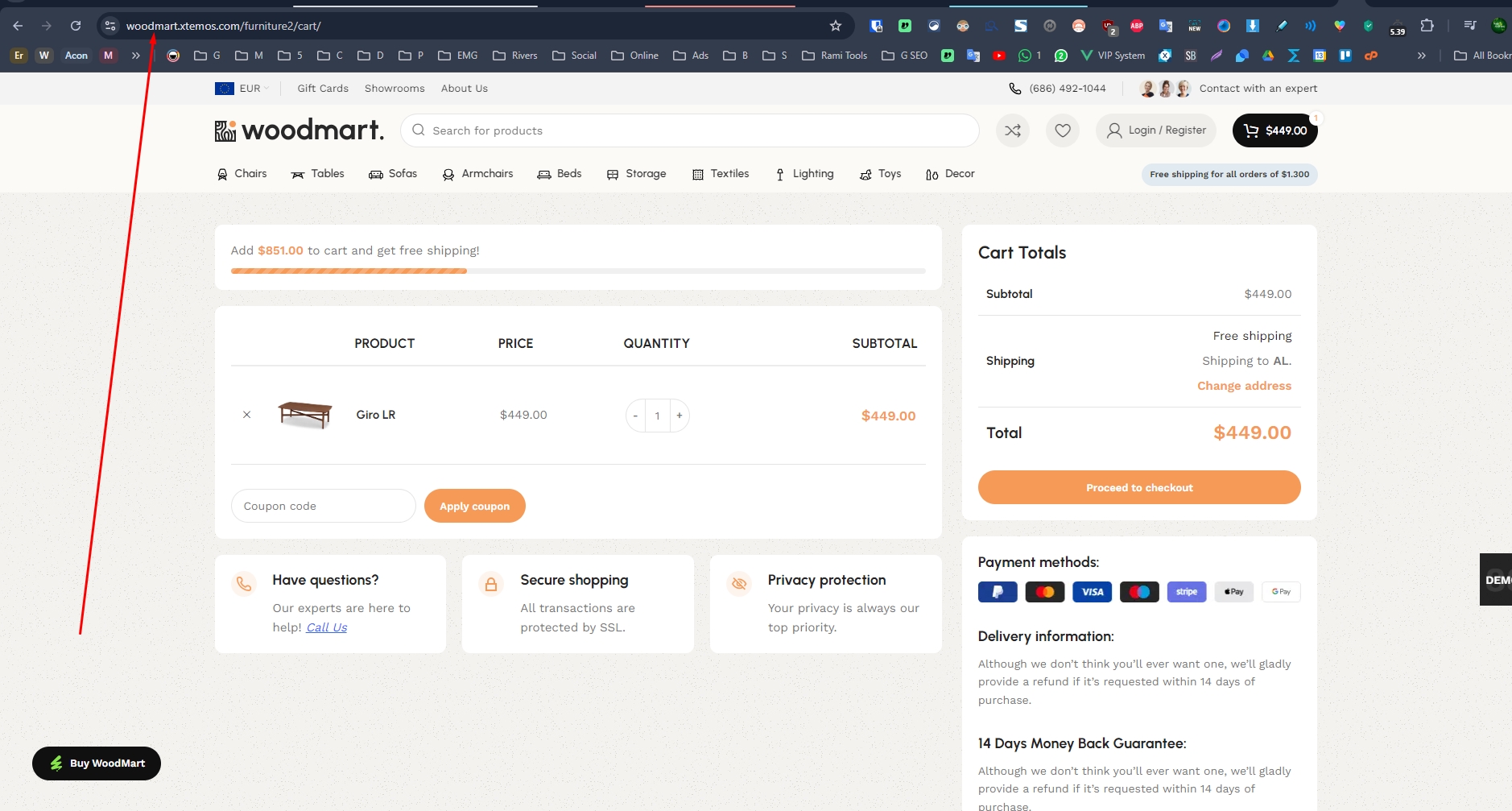The height and width of the screenshot is (811, 1512).
Task: Open the Sofas category
Action: [393, 174]
